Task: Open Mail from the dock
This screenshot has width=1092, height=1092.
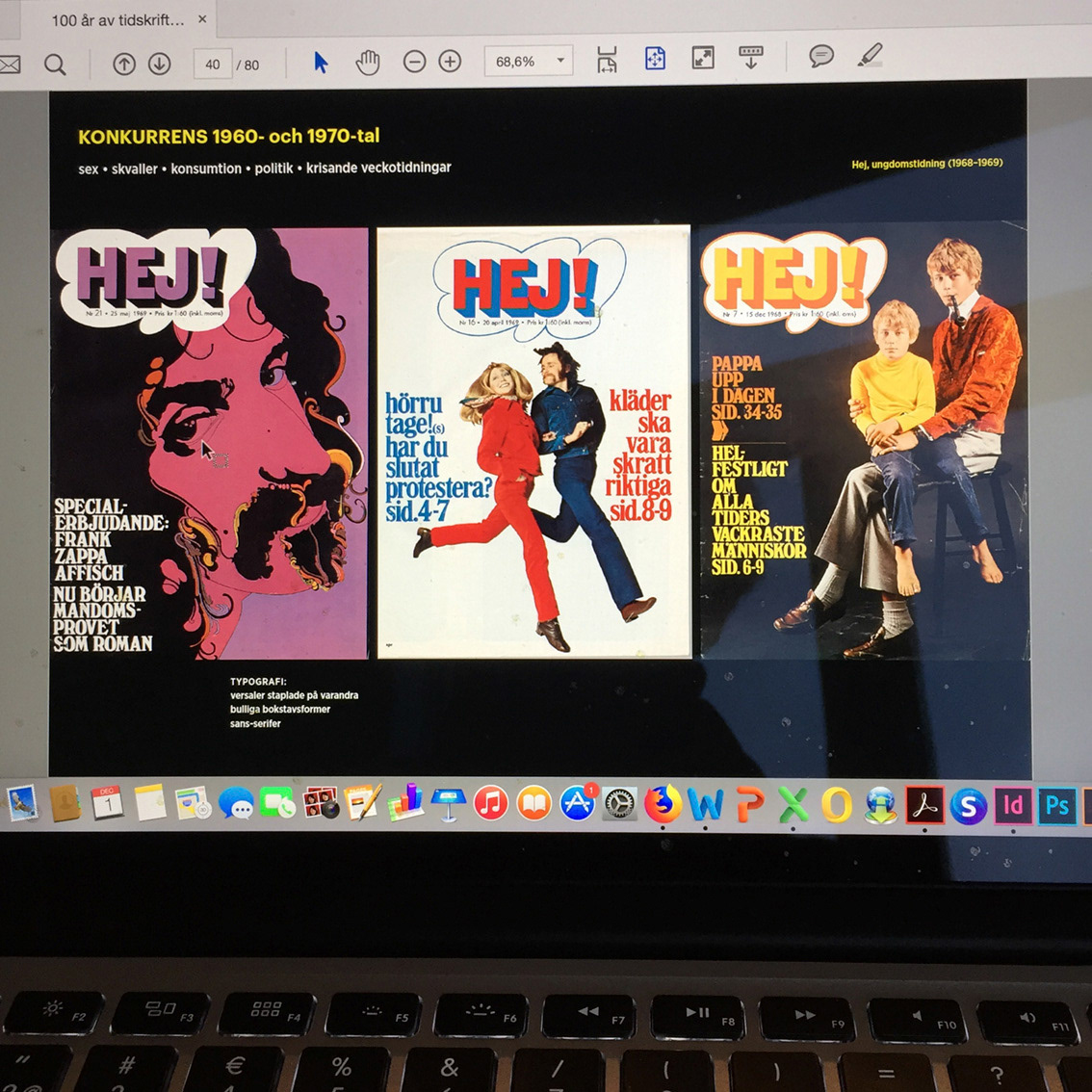Action: [21, 804]
